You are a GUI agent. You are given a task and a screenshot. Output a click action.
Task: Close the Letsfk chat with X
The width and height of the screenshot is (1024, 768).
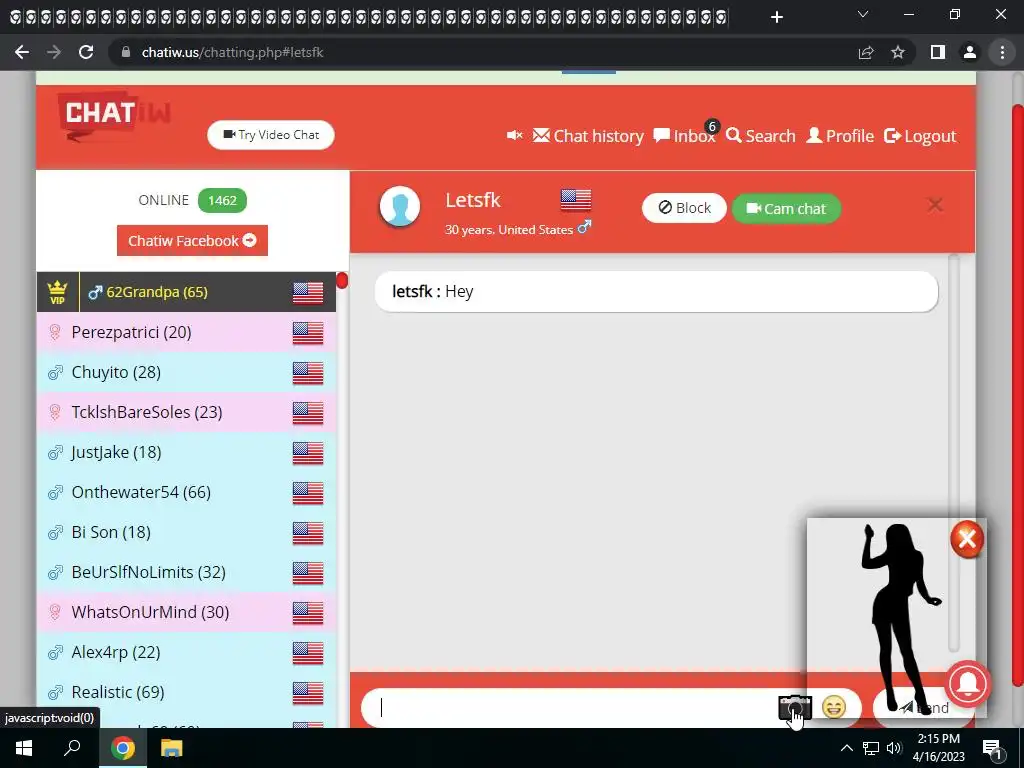tap(935, 205)
